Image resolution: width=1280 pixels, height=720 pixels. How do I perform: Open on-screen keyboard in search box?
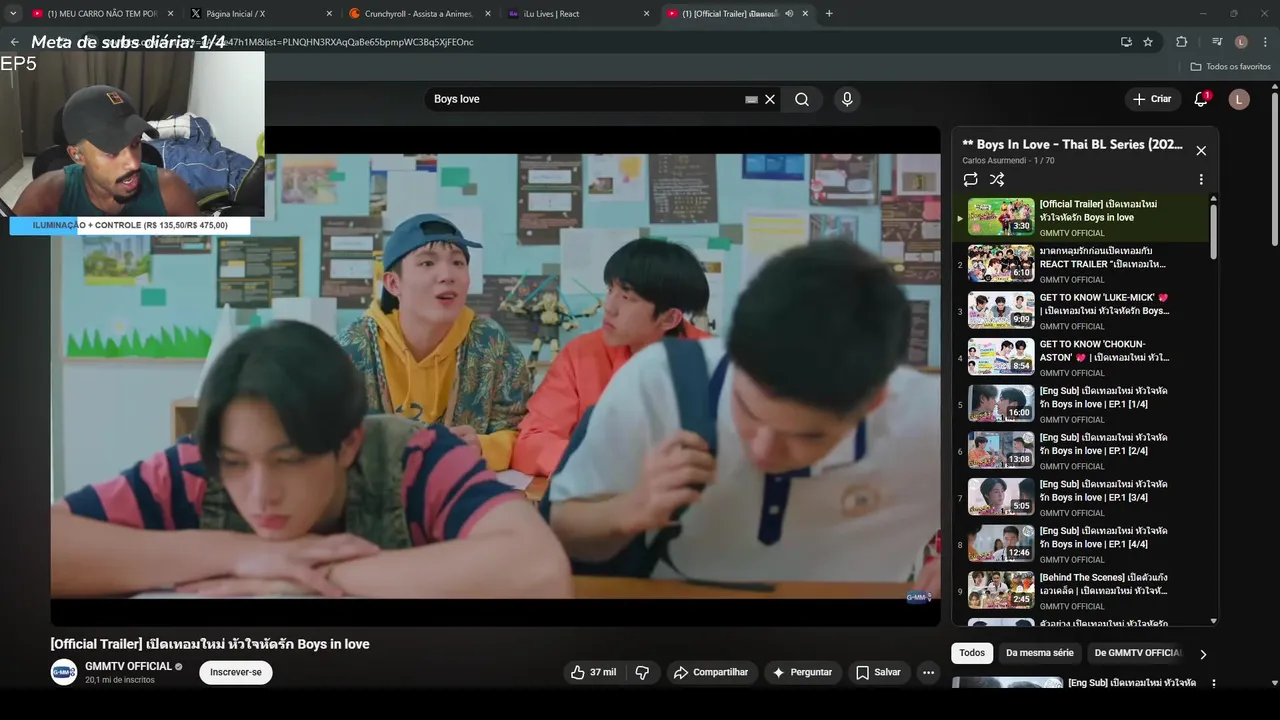click(751, 99)
